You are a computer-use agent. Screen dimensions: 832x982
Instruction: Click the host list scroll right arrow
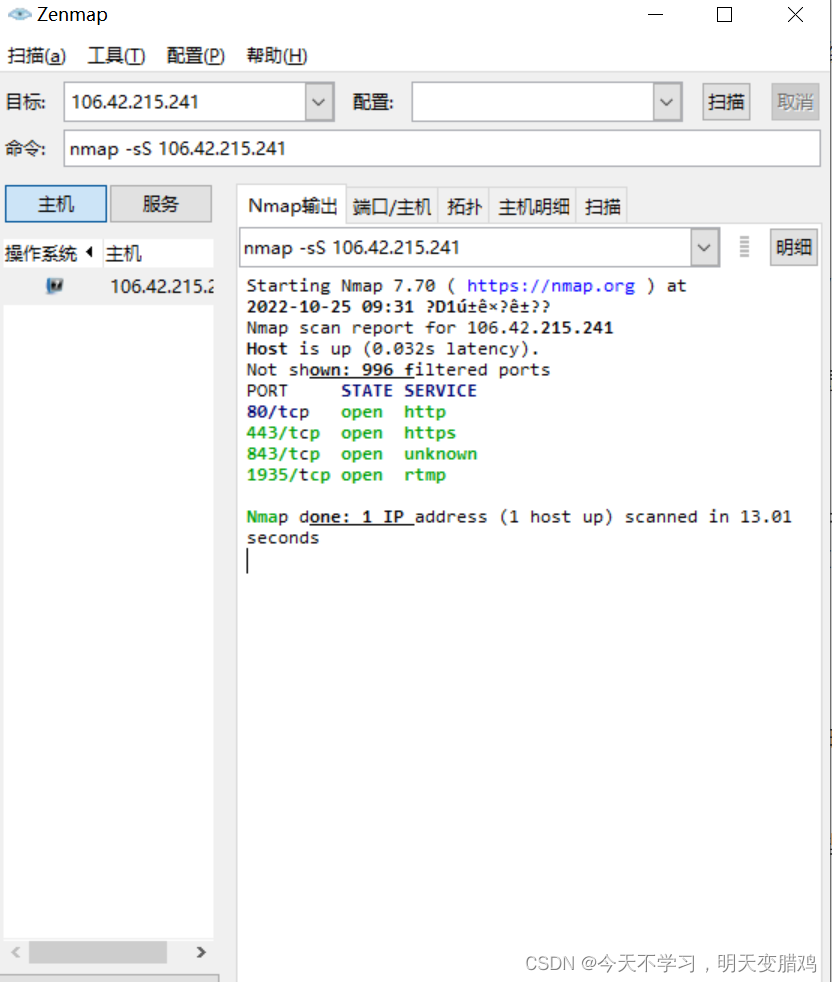[x=201, y=952]
